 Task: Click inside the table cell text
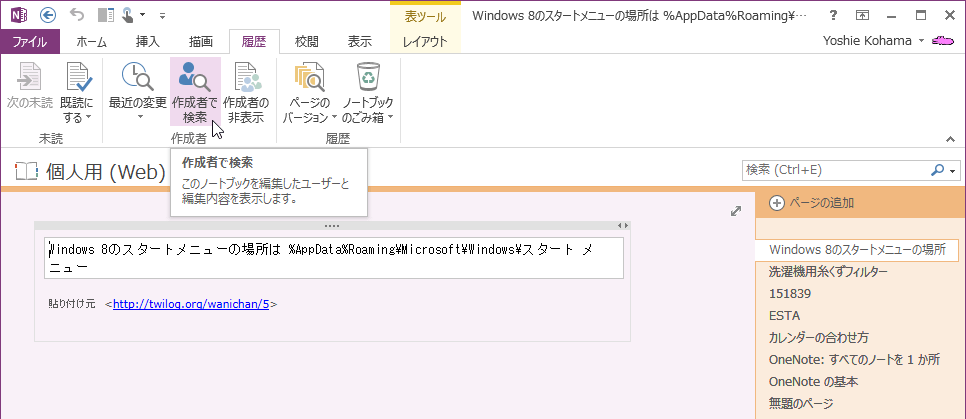[x=333, y=258]
